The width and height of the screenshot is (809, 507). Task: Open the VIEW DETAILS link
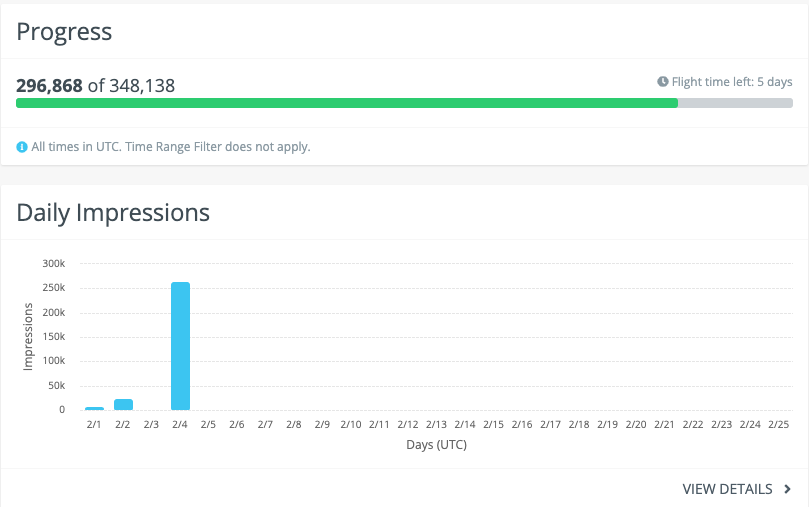[727, 489]
